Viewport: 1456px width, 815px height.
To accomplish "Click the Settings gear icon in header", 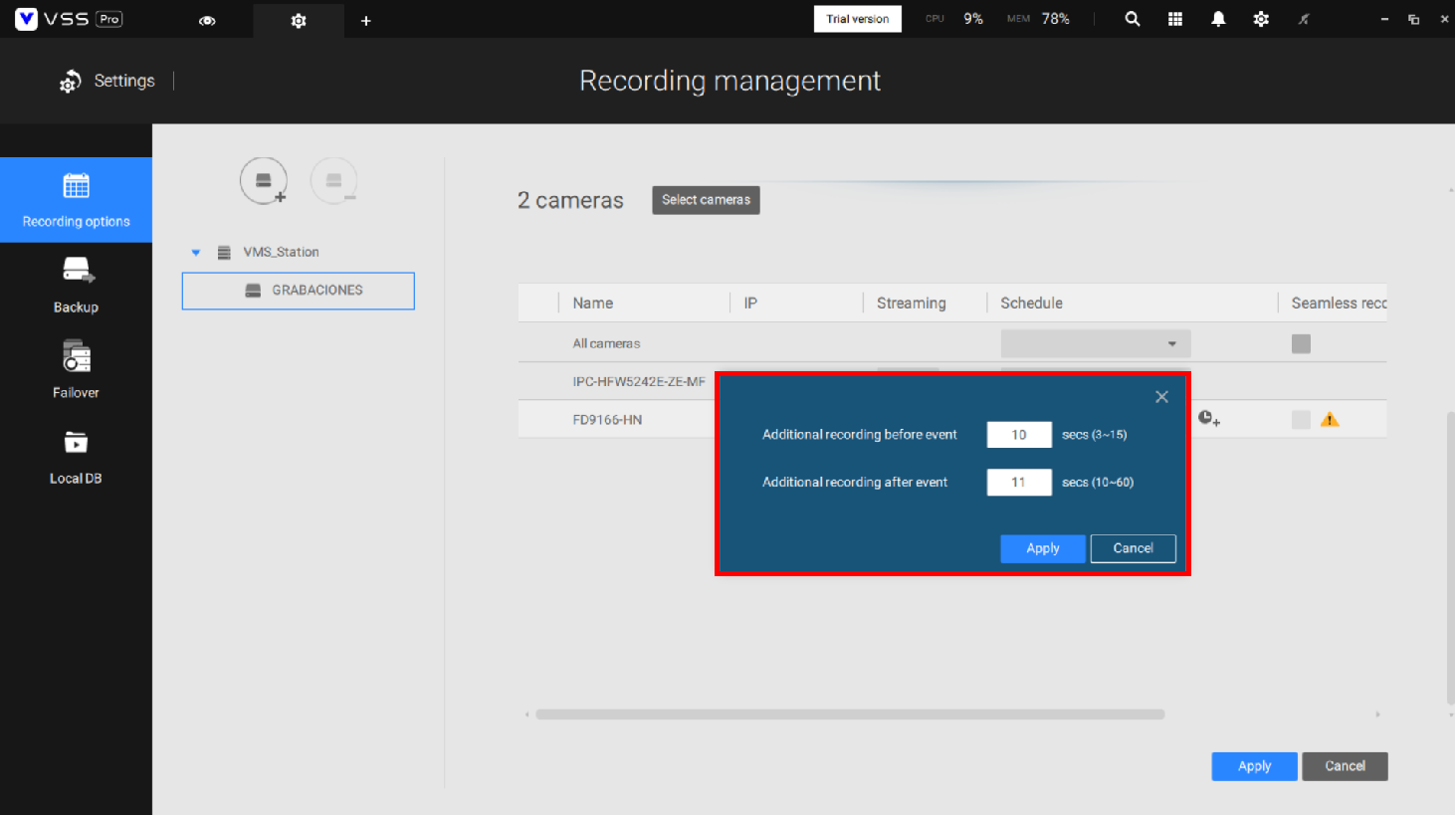I will (70, 82).
